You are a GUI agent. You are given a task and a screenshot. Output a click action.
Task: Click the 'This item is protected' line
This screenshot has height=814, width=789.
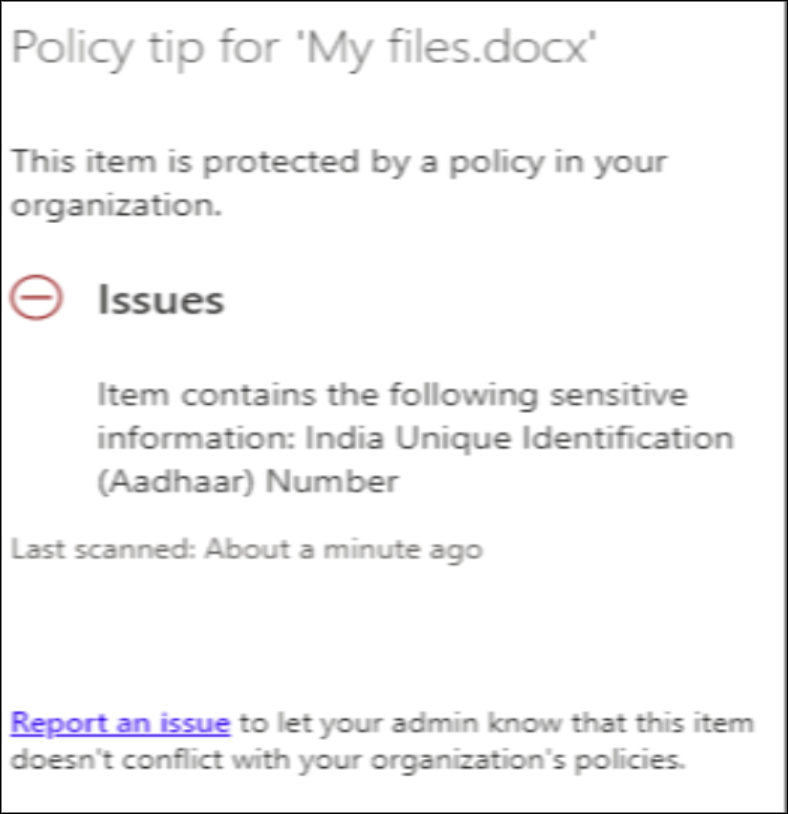(339, 162)
